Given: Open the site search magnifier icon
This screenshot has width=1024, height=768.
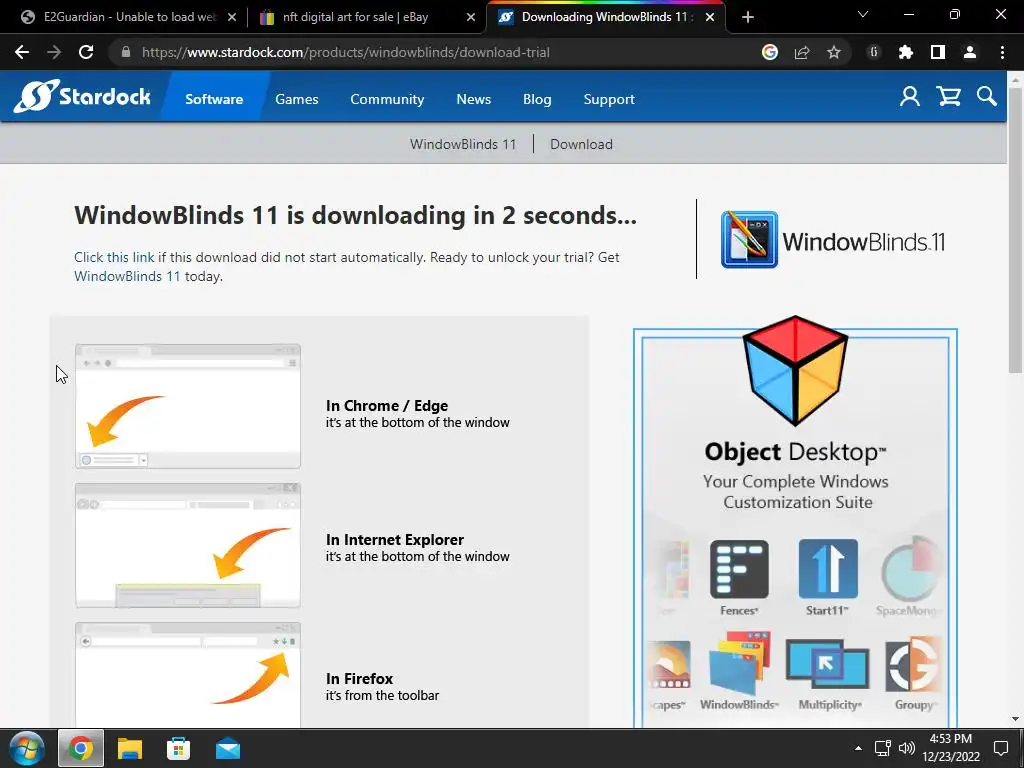Looking at the screenshot, I should pyautogui.click(x=987, y=97).
